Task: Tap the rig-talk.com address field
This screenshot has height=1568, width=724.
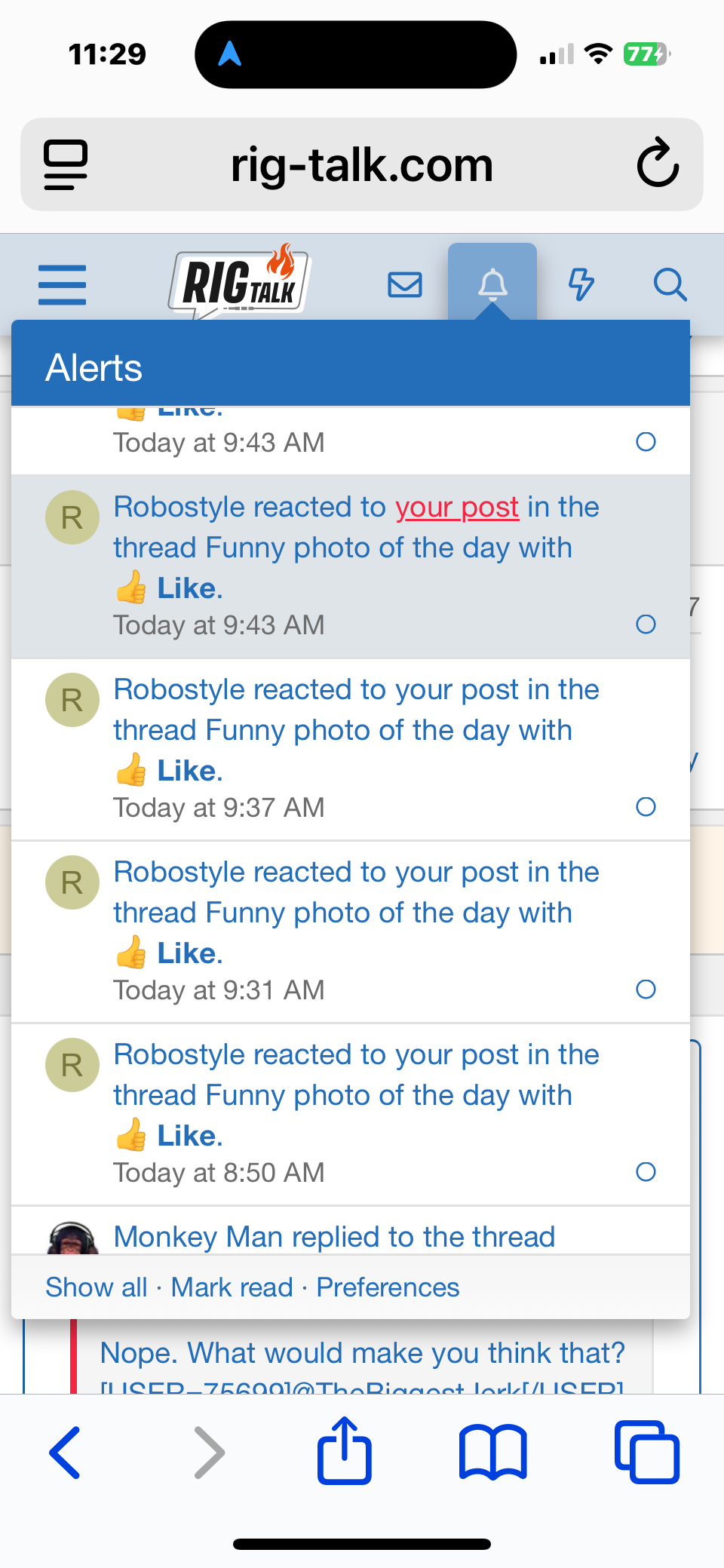Action: tap(362, 164)
